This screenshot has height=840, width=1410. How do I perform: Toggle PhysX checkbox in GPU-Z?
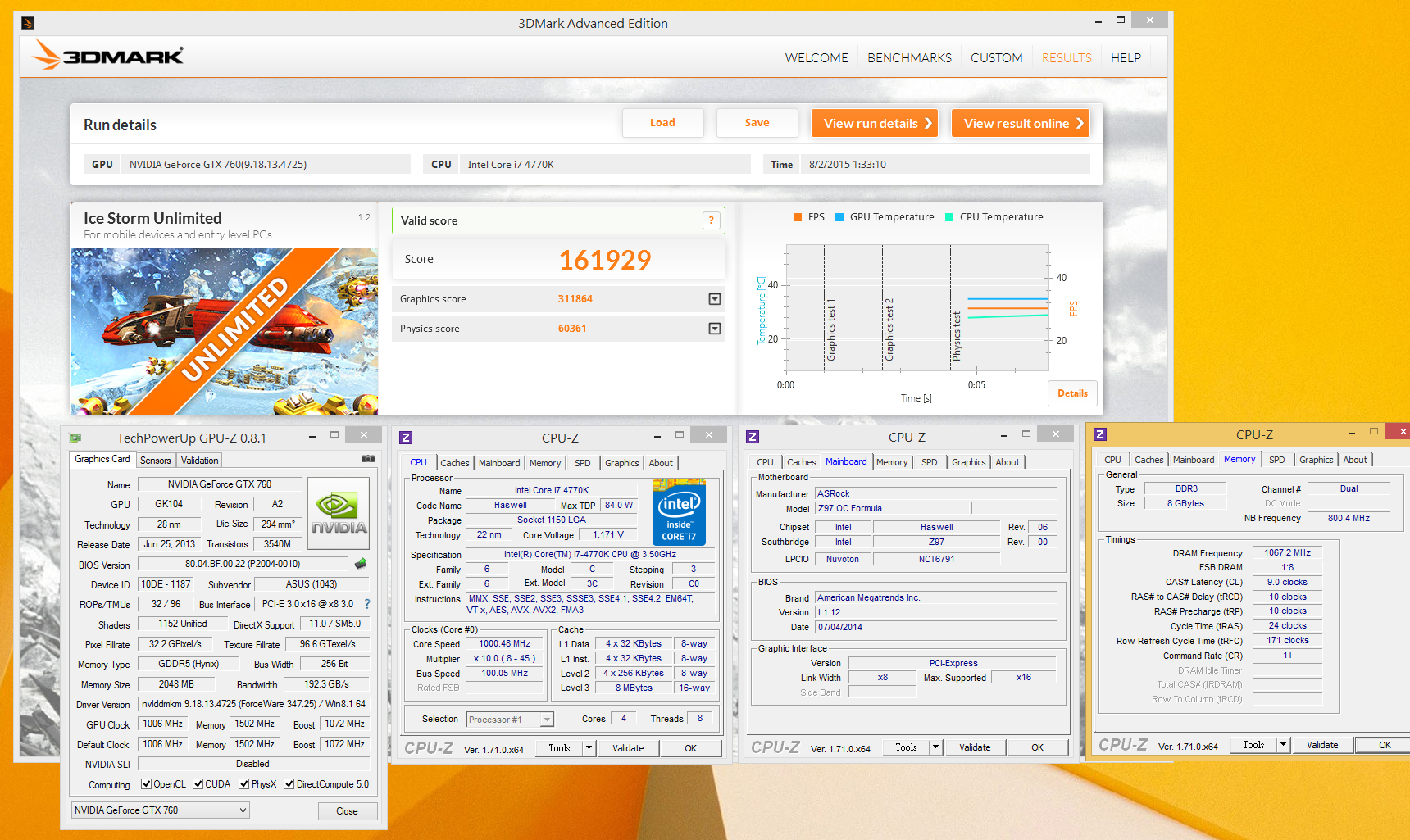[x=243, y=784]
